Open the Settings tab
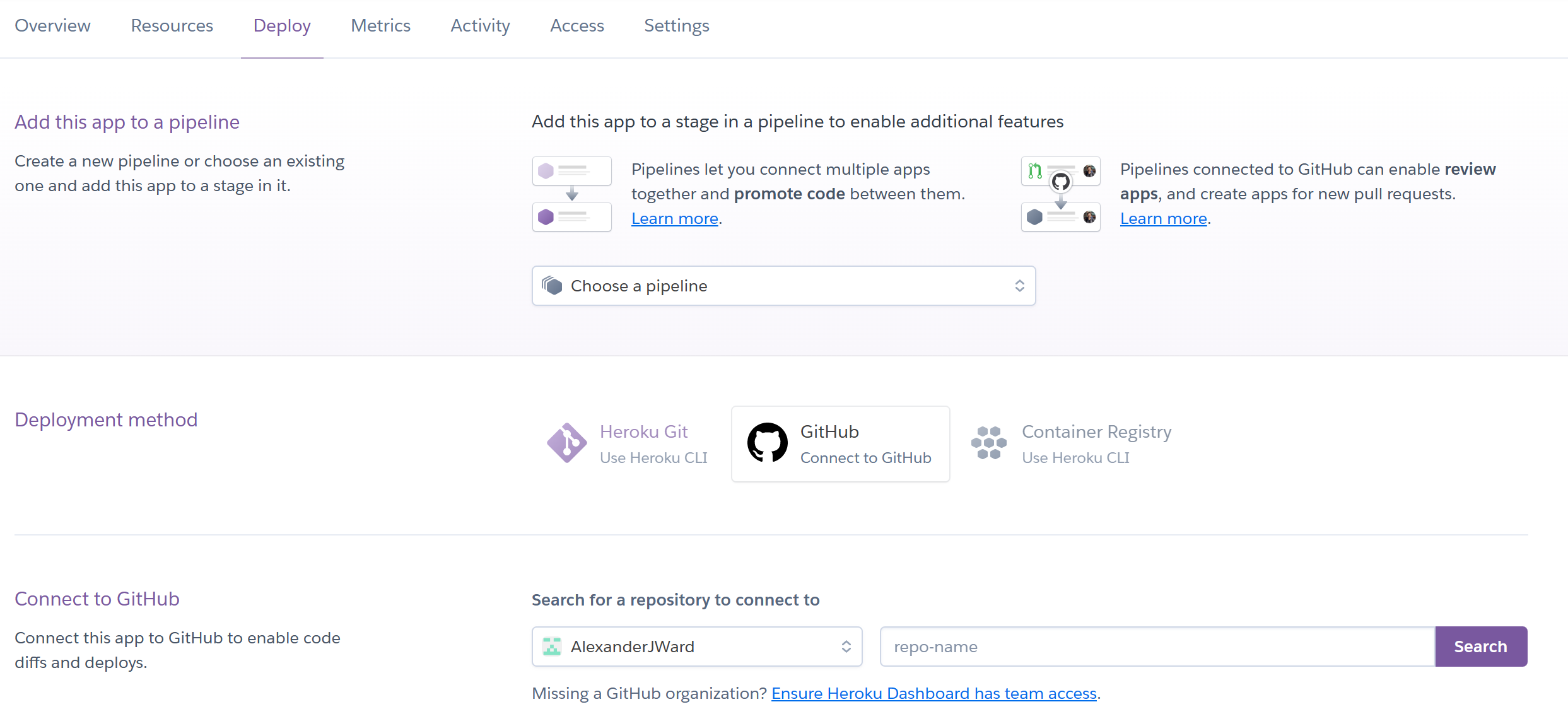This screenshot has height=726, width=1568. pyautogui.click(x=676, y=26)
